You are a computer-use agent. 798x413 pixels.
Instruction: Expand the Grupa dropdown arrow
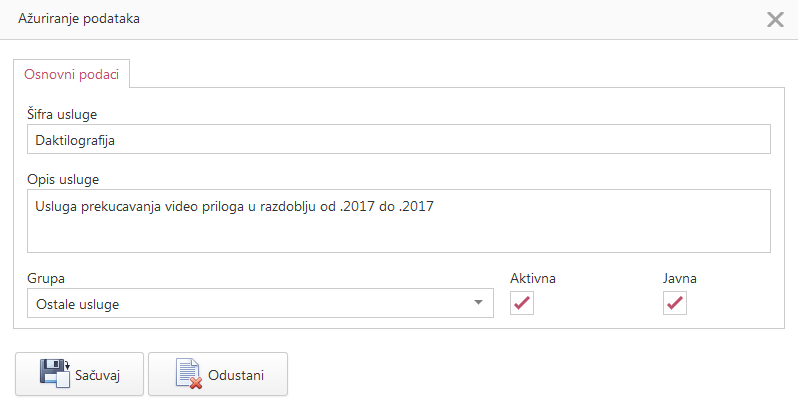[x=479, y=303]
